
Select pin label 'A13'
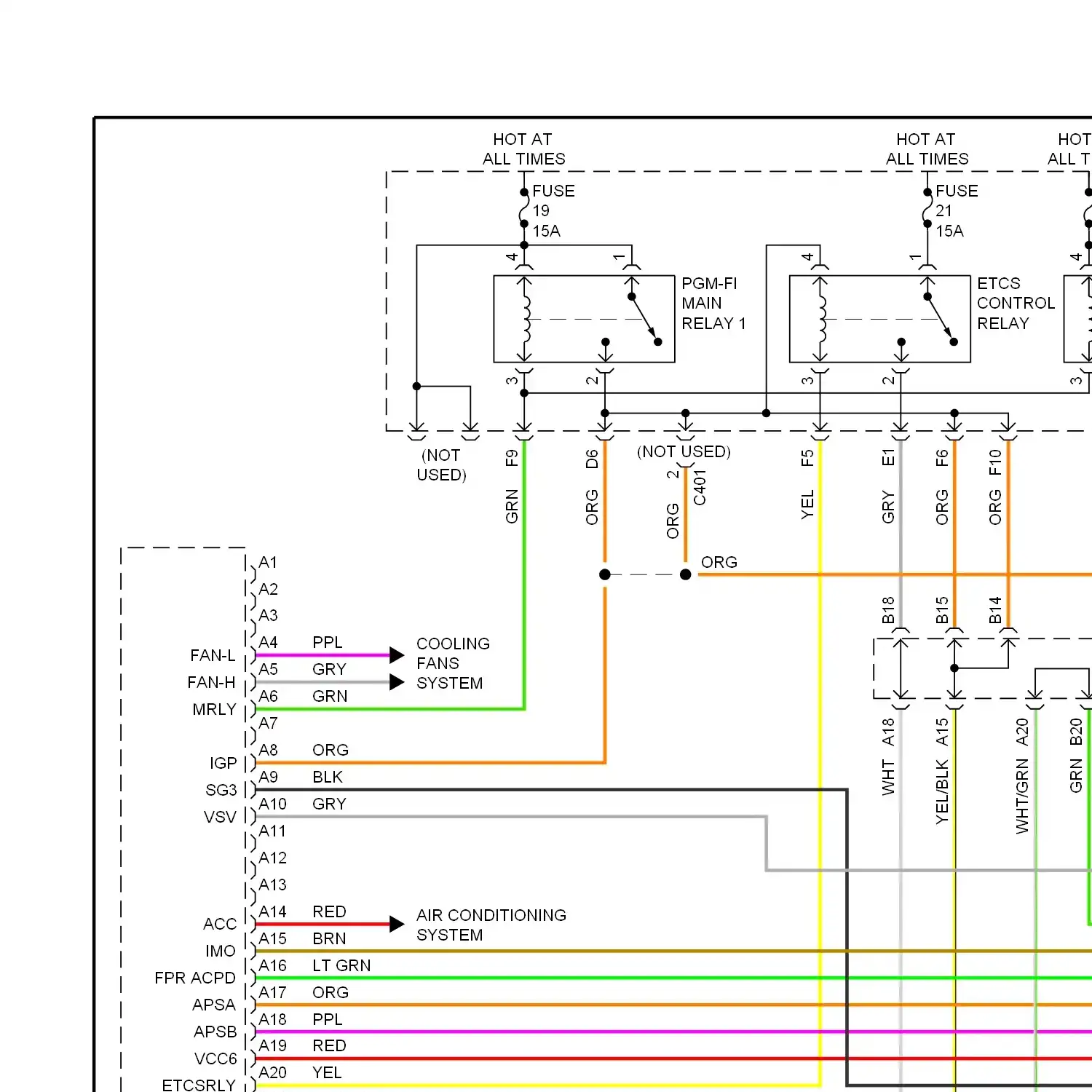[x=272, y=885]
